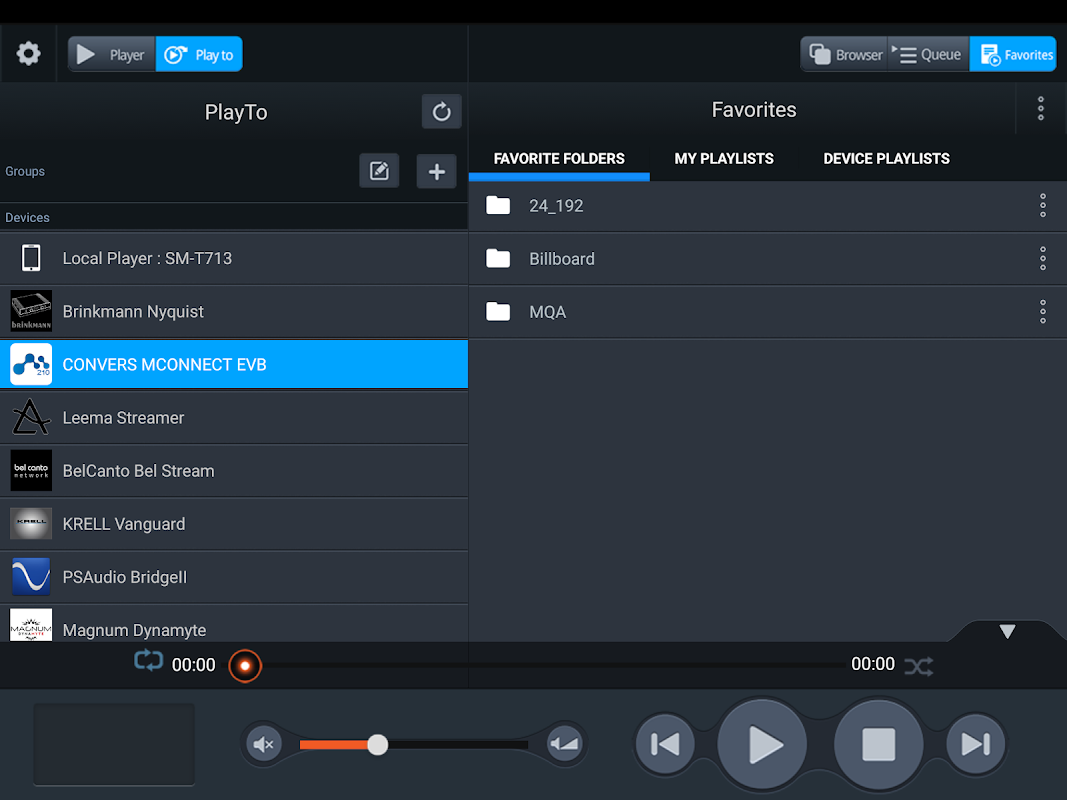Click the orange volume slider track
The width and height of the screenshot is (1067, 800).
click(338, 745)
